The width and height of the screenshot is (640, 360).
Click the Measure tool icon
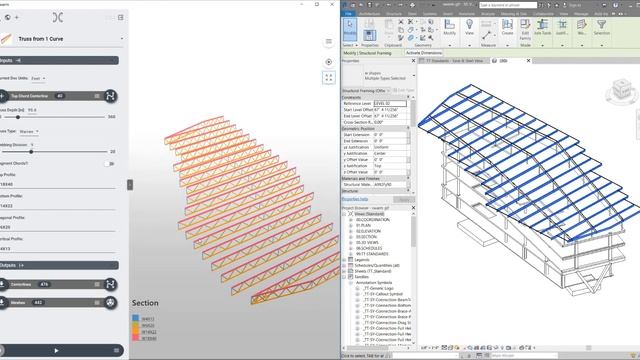(486, 35)
